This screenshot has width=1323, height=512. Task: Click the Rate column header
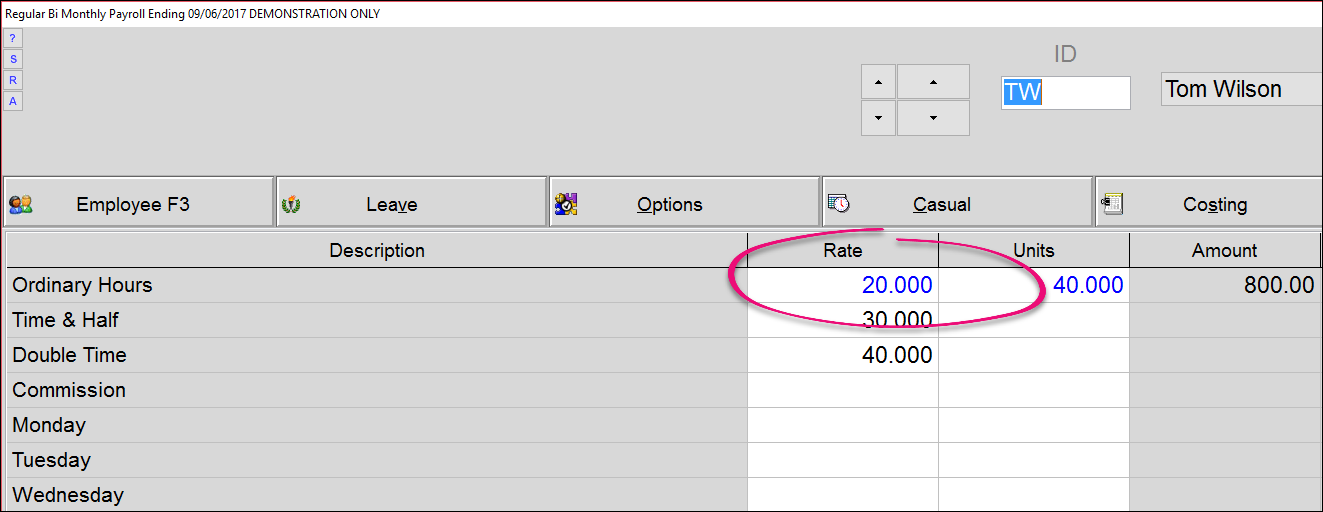tap(843, 250)
